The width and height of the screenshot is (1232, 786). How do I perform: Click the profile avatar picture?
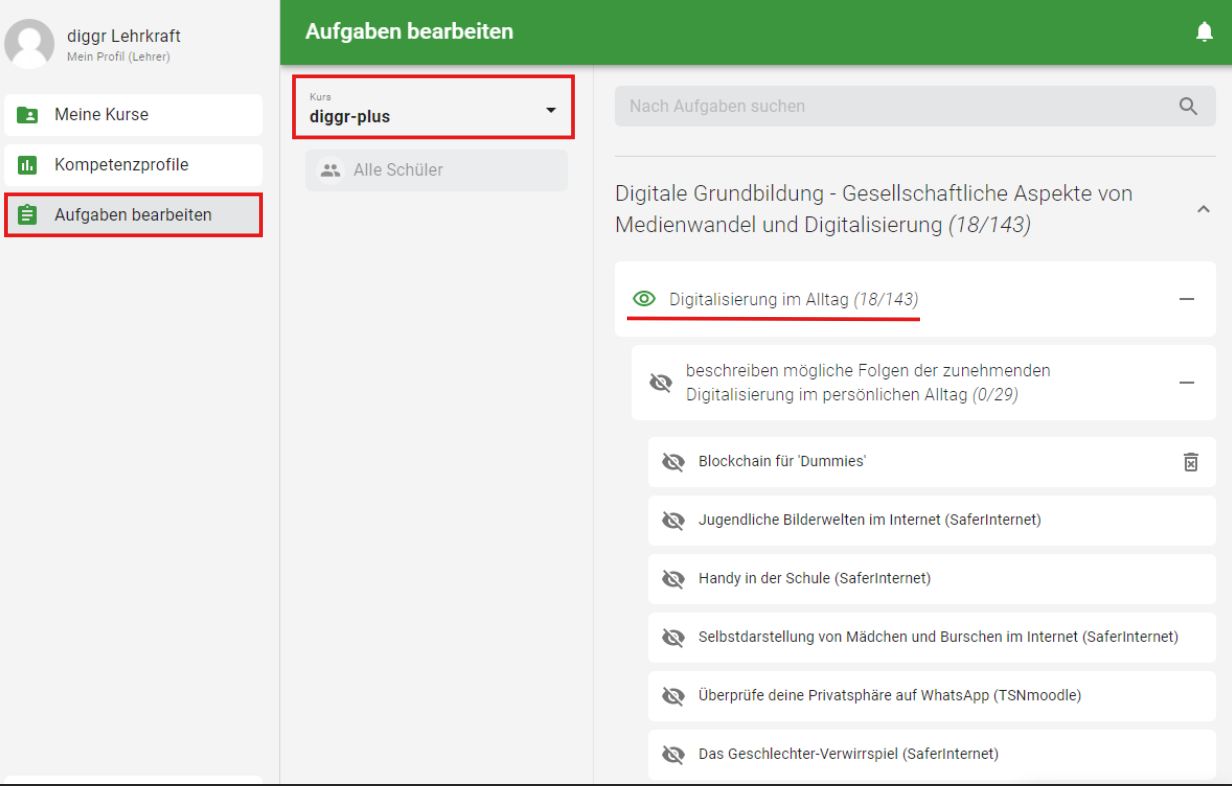(29, 43)
